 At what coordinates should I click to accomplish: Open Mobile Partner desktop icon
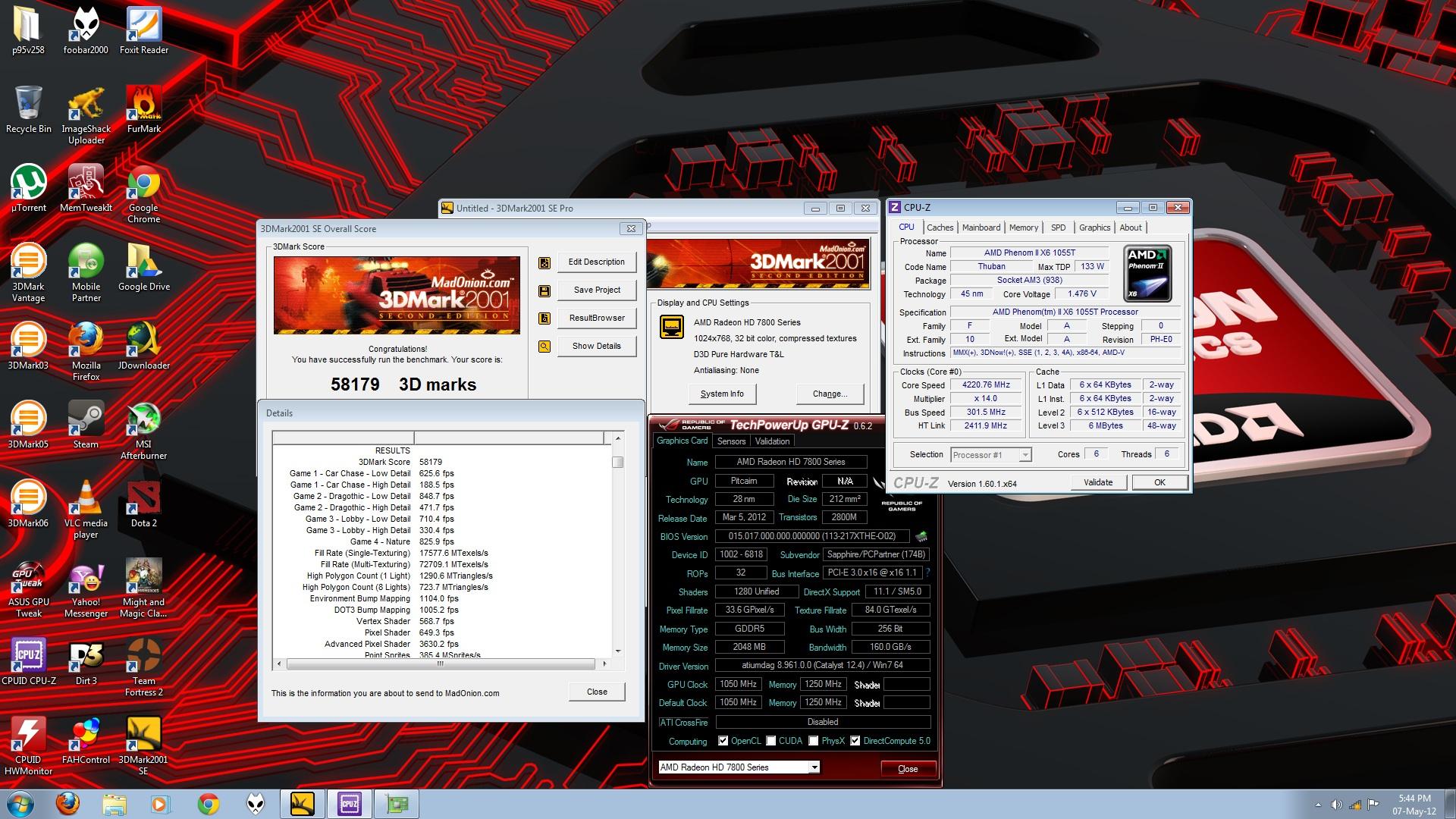coord(86,272)
